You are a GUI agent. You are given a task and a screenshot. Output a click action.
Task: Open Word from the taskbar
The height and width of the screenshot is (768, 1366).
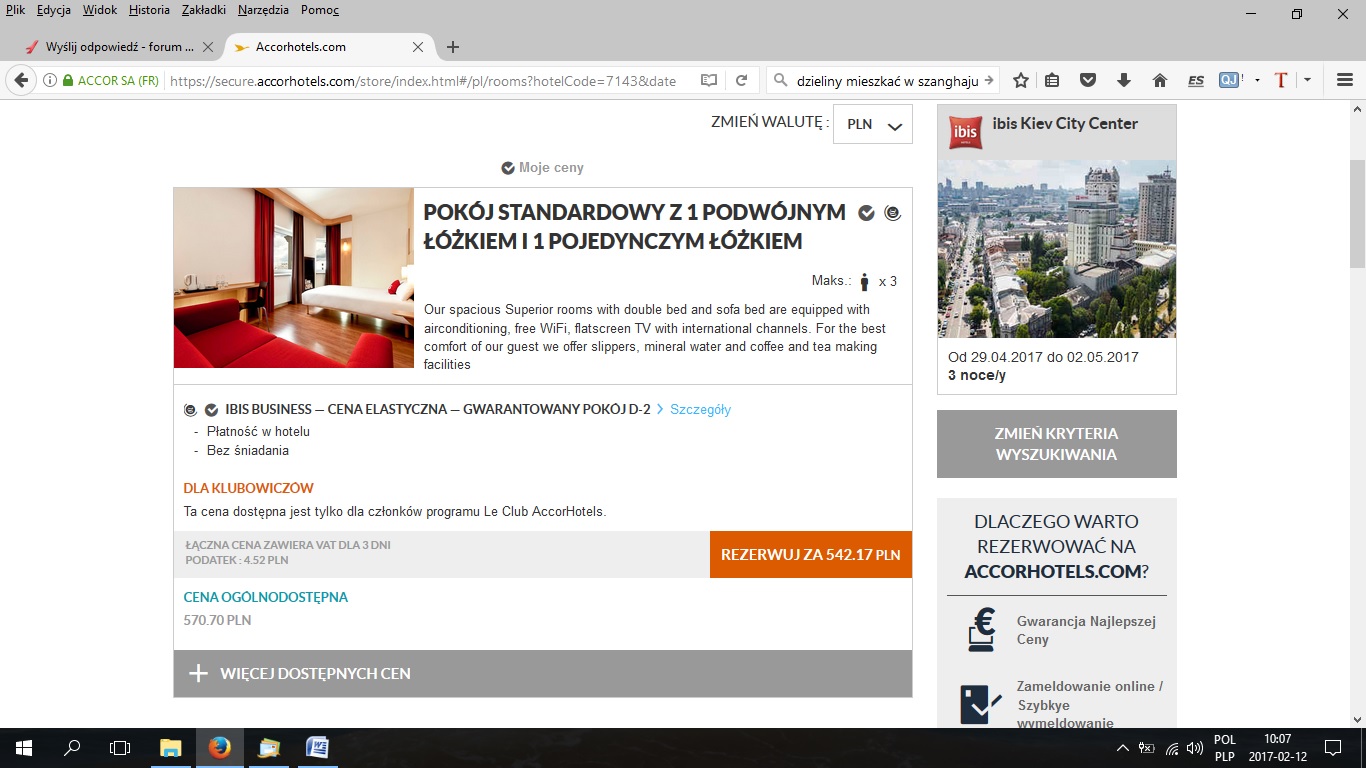[x=317, y=748]
